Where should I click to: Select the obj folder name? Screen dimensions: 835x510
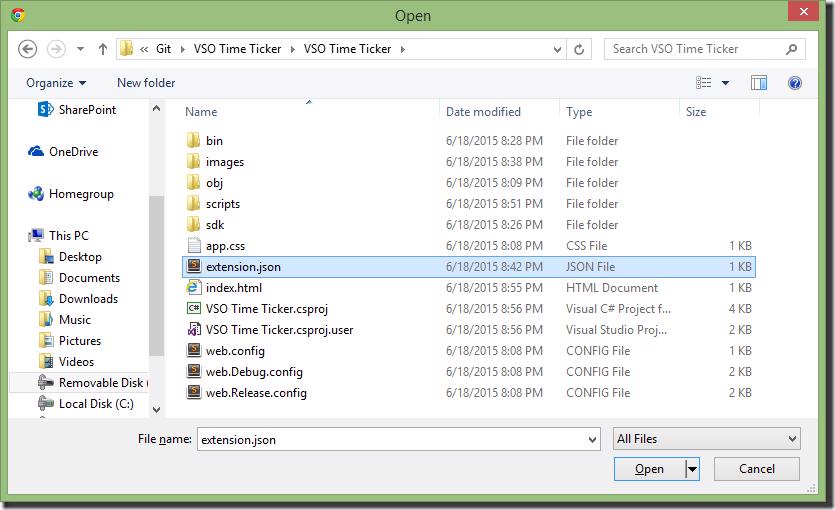click(x=215, y=183)
